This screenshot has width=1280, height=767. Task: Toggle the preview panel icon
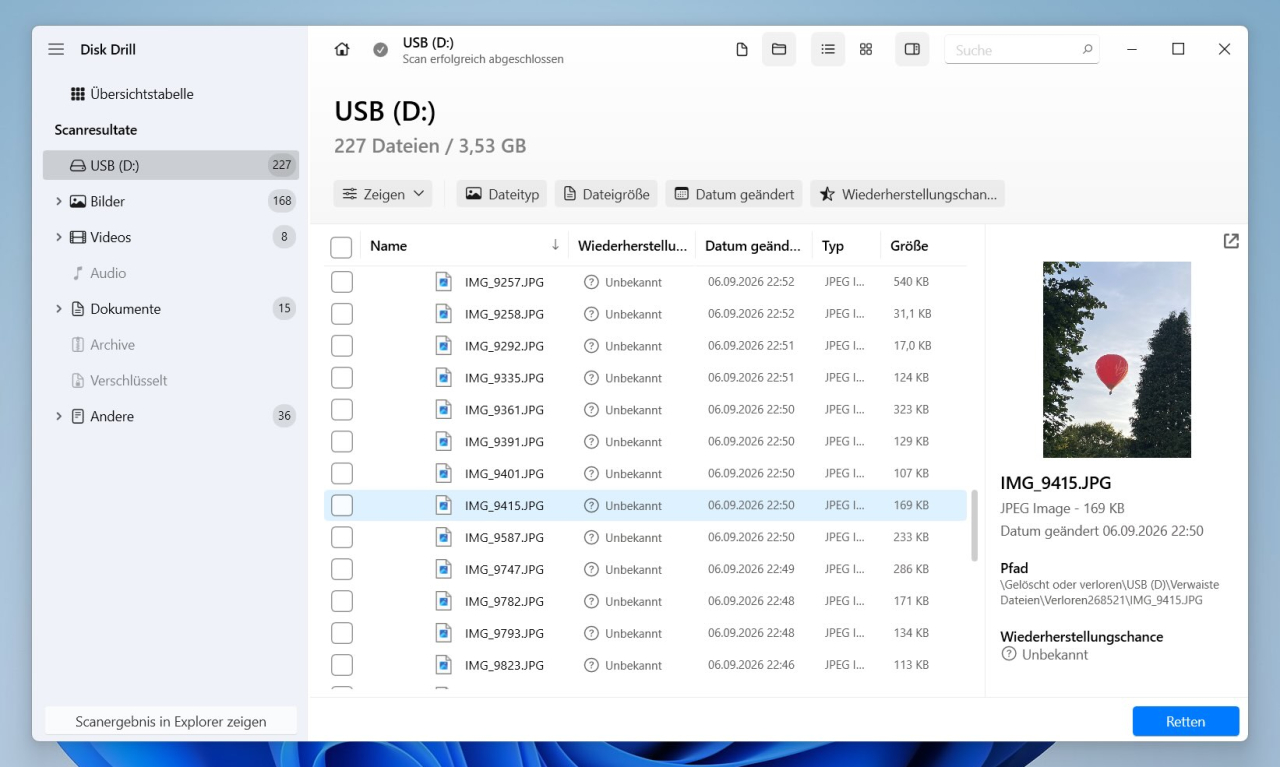tap(912, 49)
